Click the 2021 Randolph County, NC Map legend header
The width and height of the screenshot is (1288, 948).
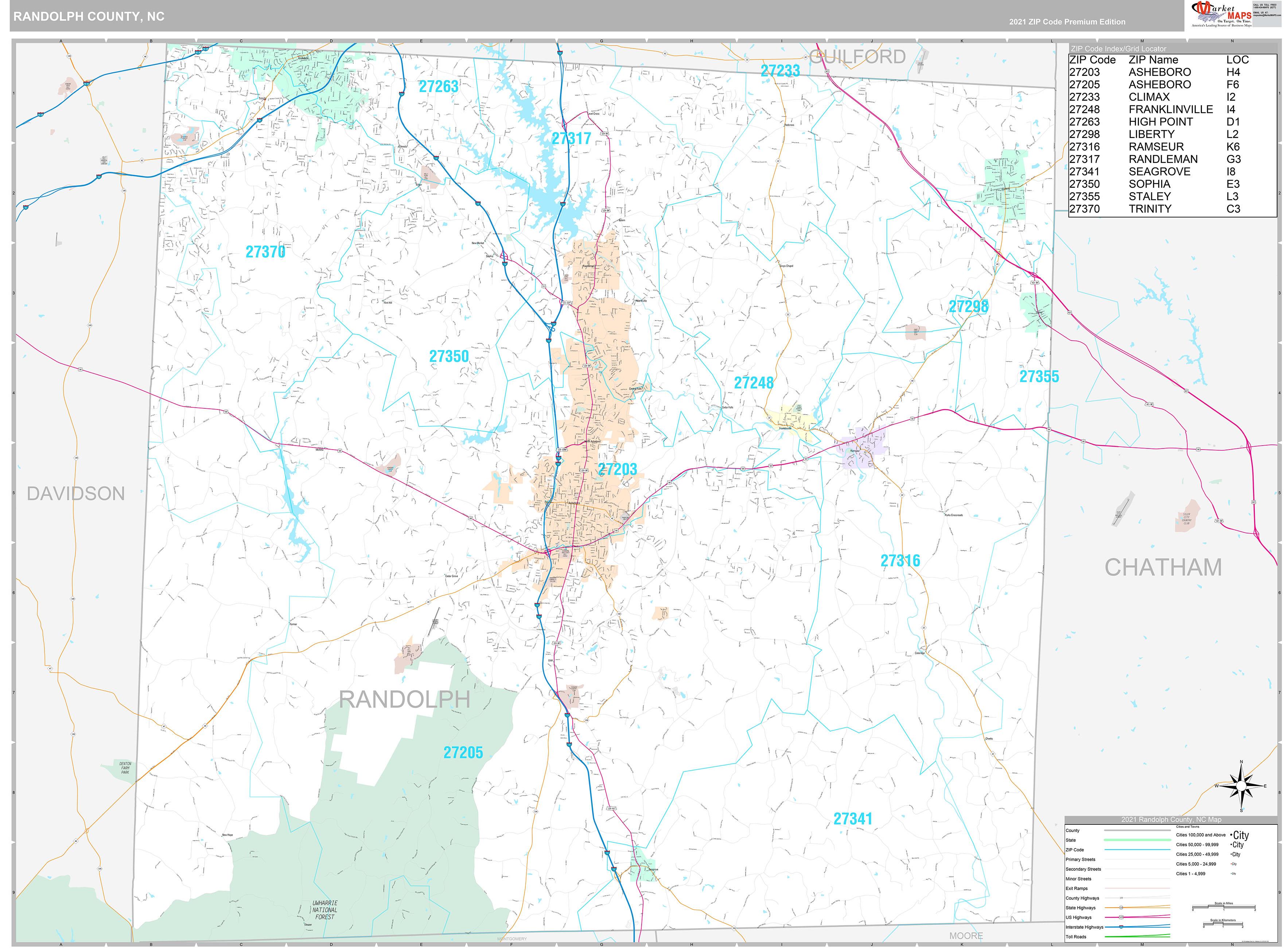1171,819
